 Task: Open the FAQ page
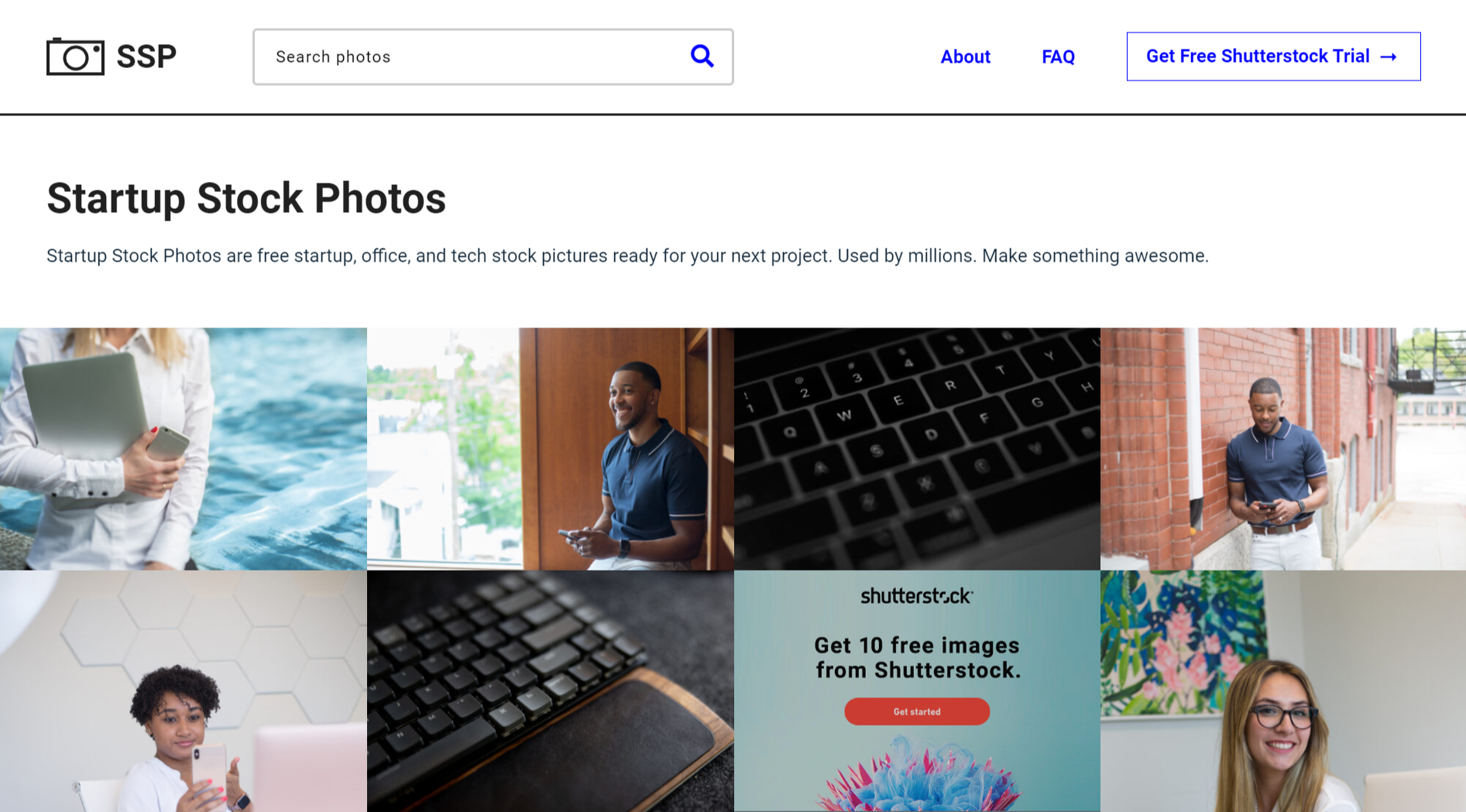(x=1058, y=57)
